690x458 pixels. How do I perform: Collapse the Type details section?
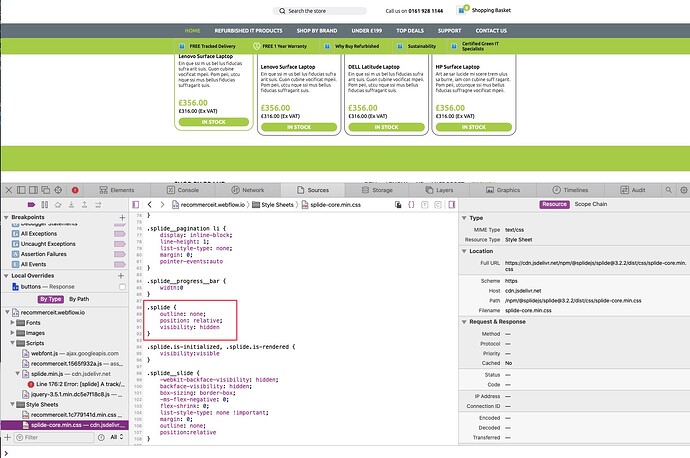pos(464,218)
